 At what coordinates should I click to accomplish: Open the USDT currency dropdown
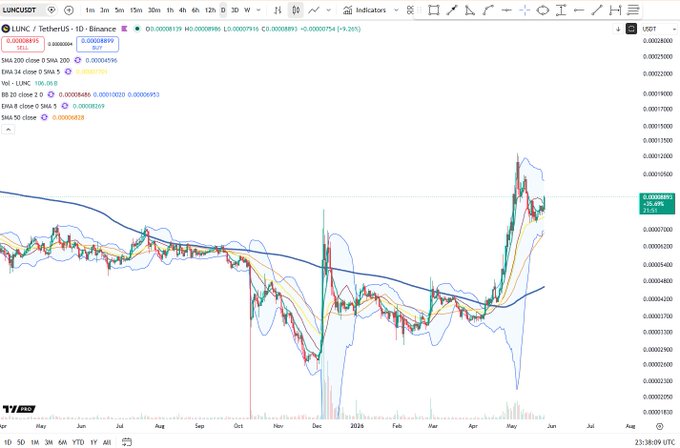[x=659, y=29]
